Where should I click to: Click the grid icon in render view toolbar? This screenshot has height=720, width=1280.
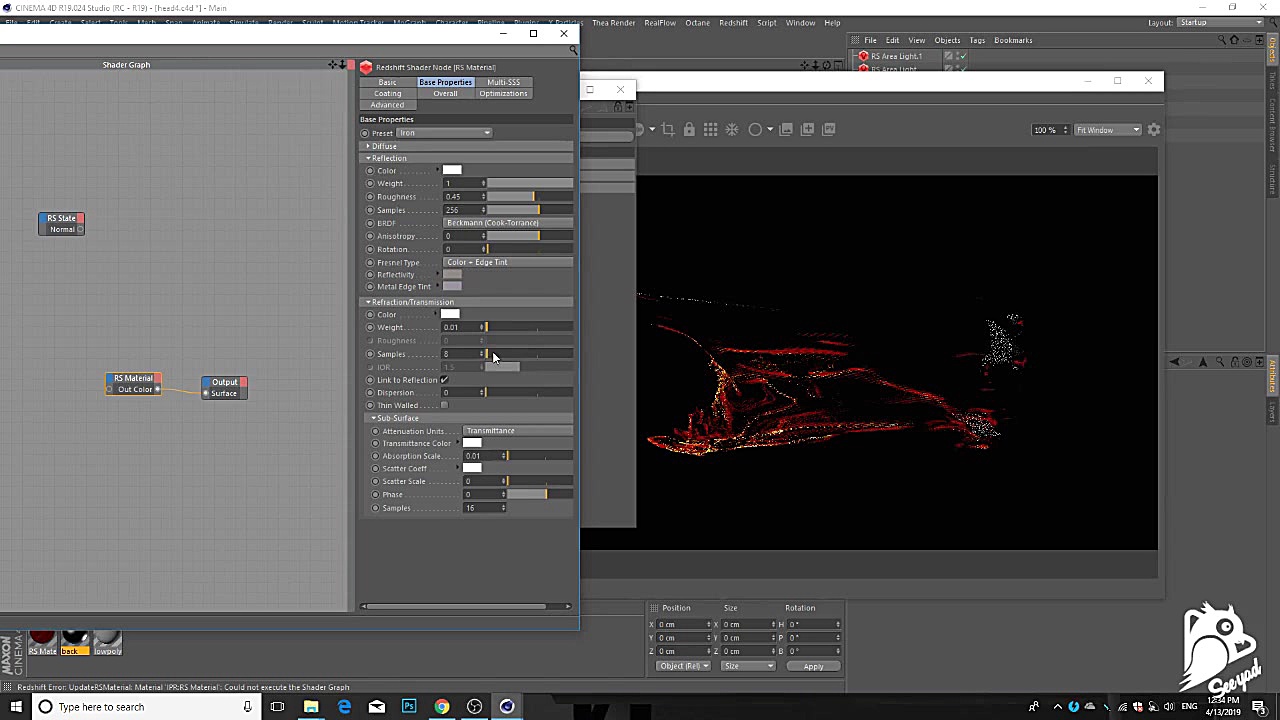(x=710, y=129)
